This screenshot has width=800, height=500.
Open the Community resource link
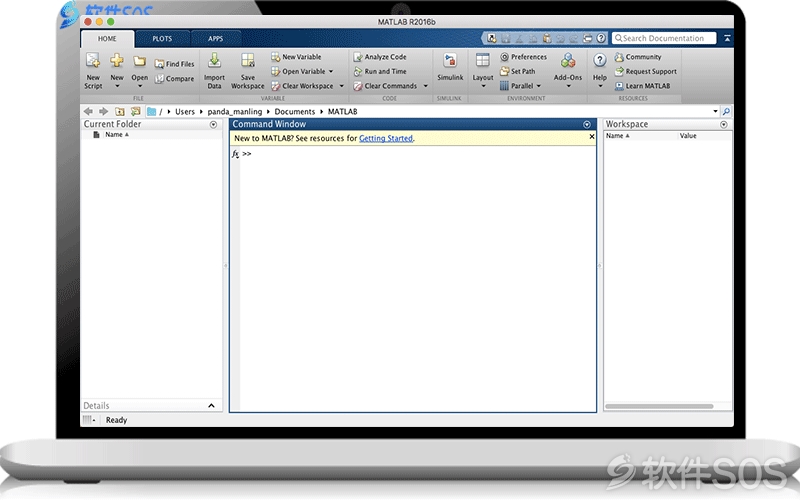point(638,57)
